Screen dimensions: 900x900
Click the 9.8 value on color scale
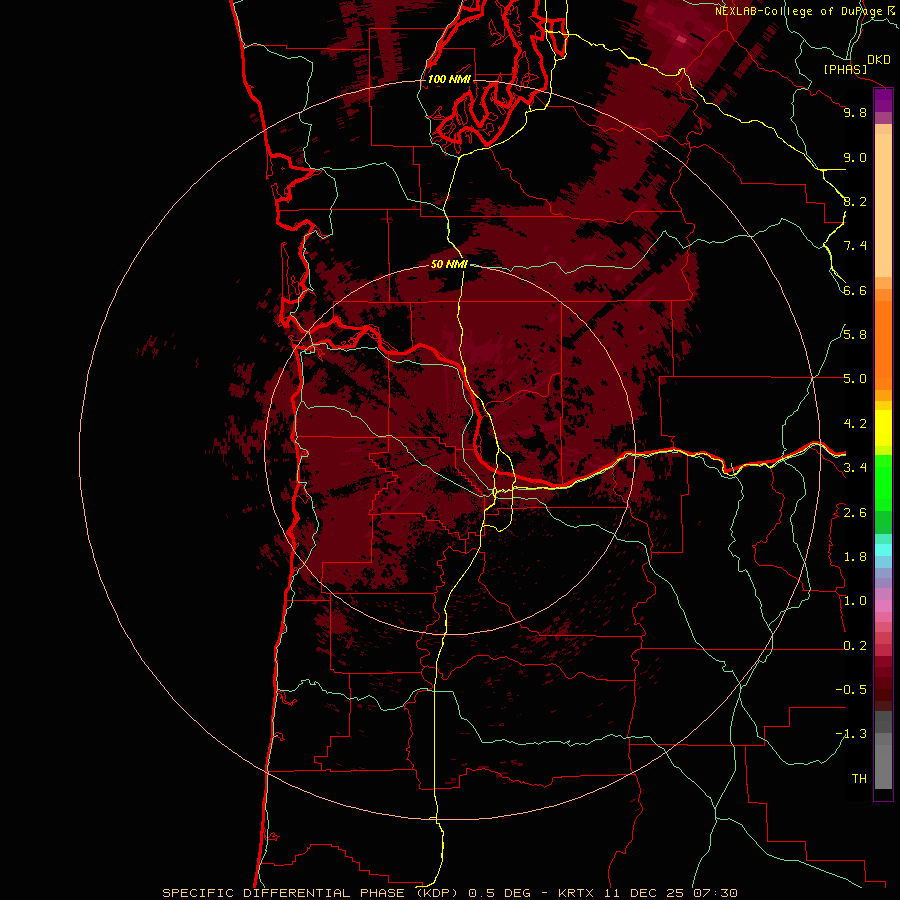[x=855, y=112]
